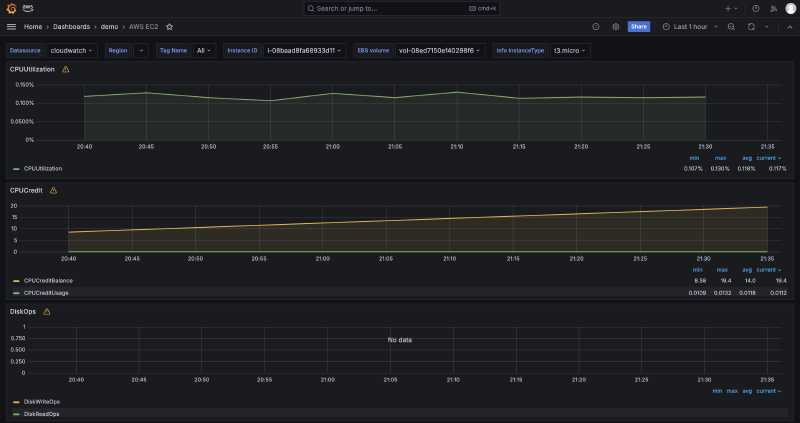Image resolution: width=800 pixels, height=423 pixels.
Task: Open the Region variable dropdown
Action: tap(141, 51)
